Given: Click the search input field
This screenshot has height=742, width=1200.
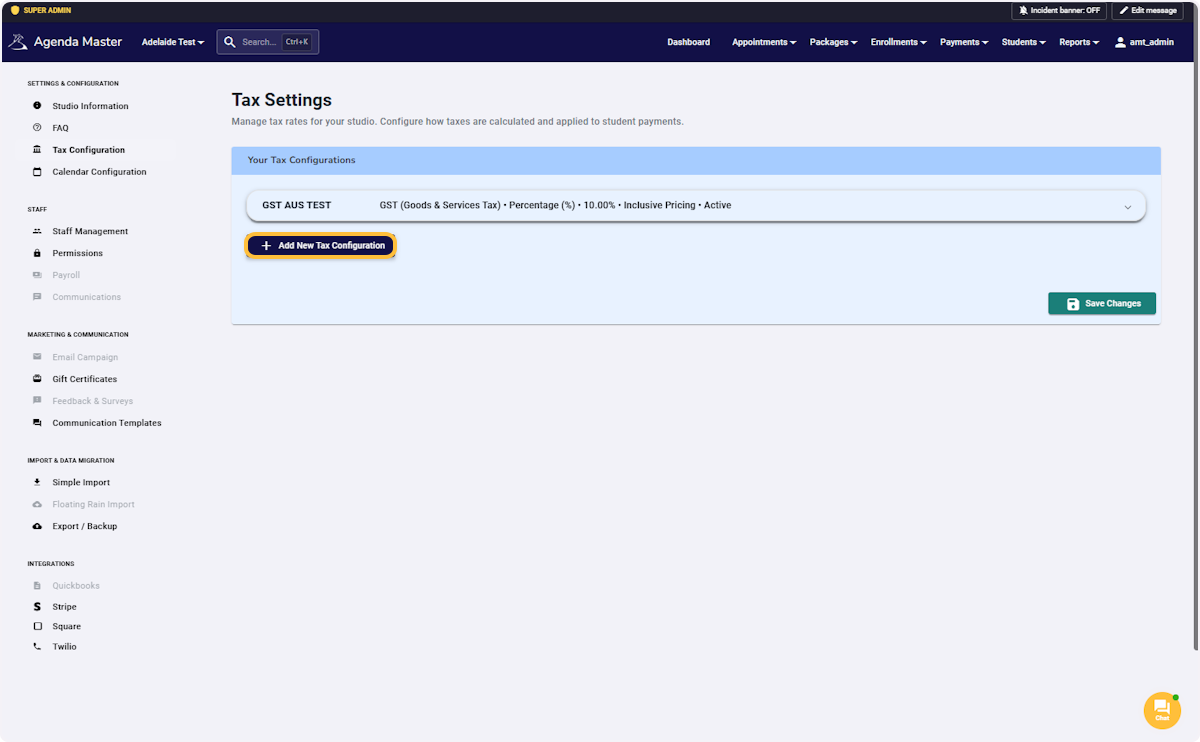Looking at the screenshot, I should click(x=268, y=42).
